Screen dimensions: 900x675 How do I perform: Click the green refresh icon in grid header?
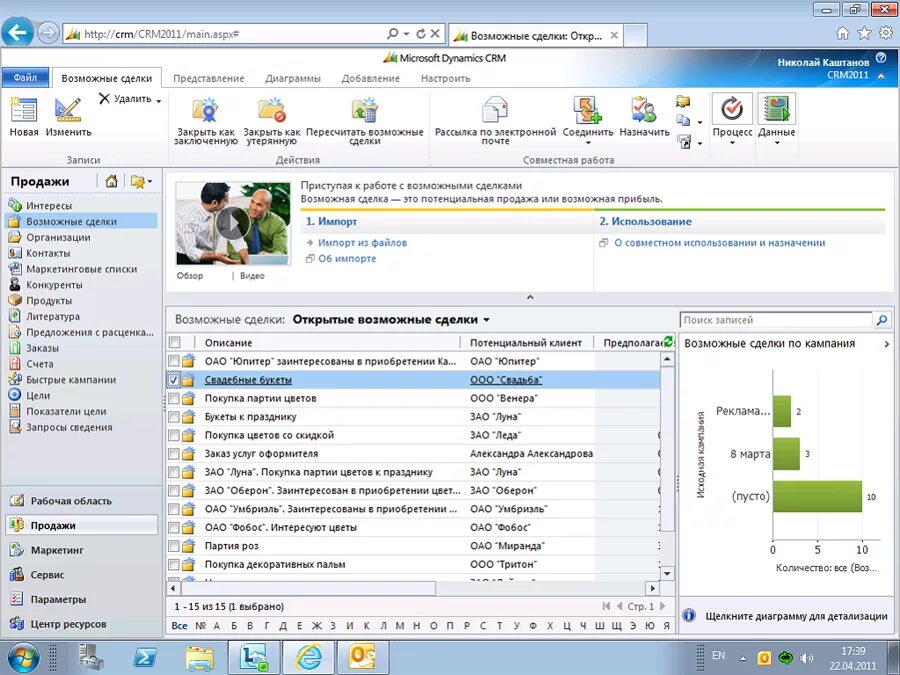668,342
